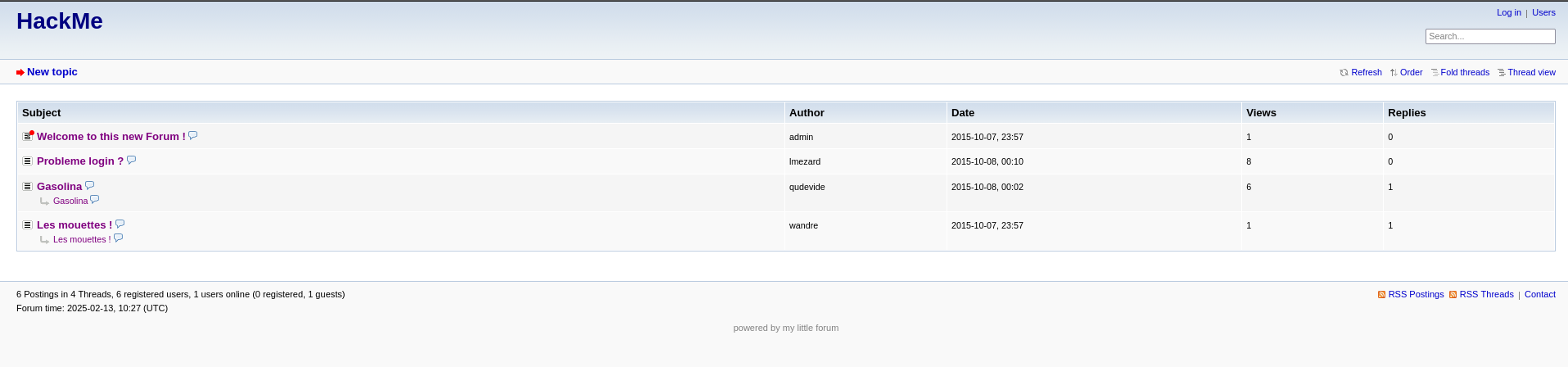Click the red arrow beside New topic
The height and width of the screenshot is (367, 1568).
click(x=20, y=72)
